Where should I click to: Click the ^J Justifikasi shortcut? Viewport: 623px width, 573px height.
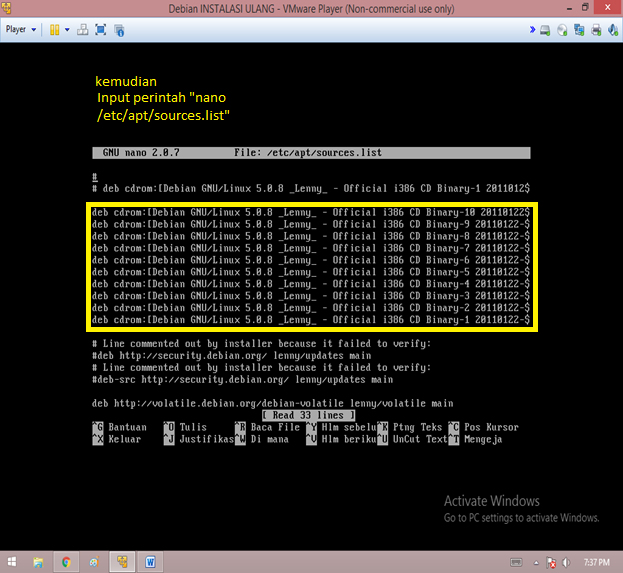click(x=199, y=439)
